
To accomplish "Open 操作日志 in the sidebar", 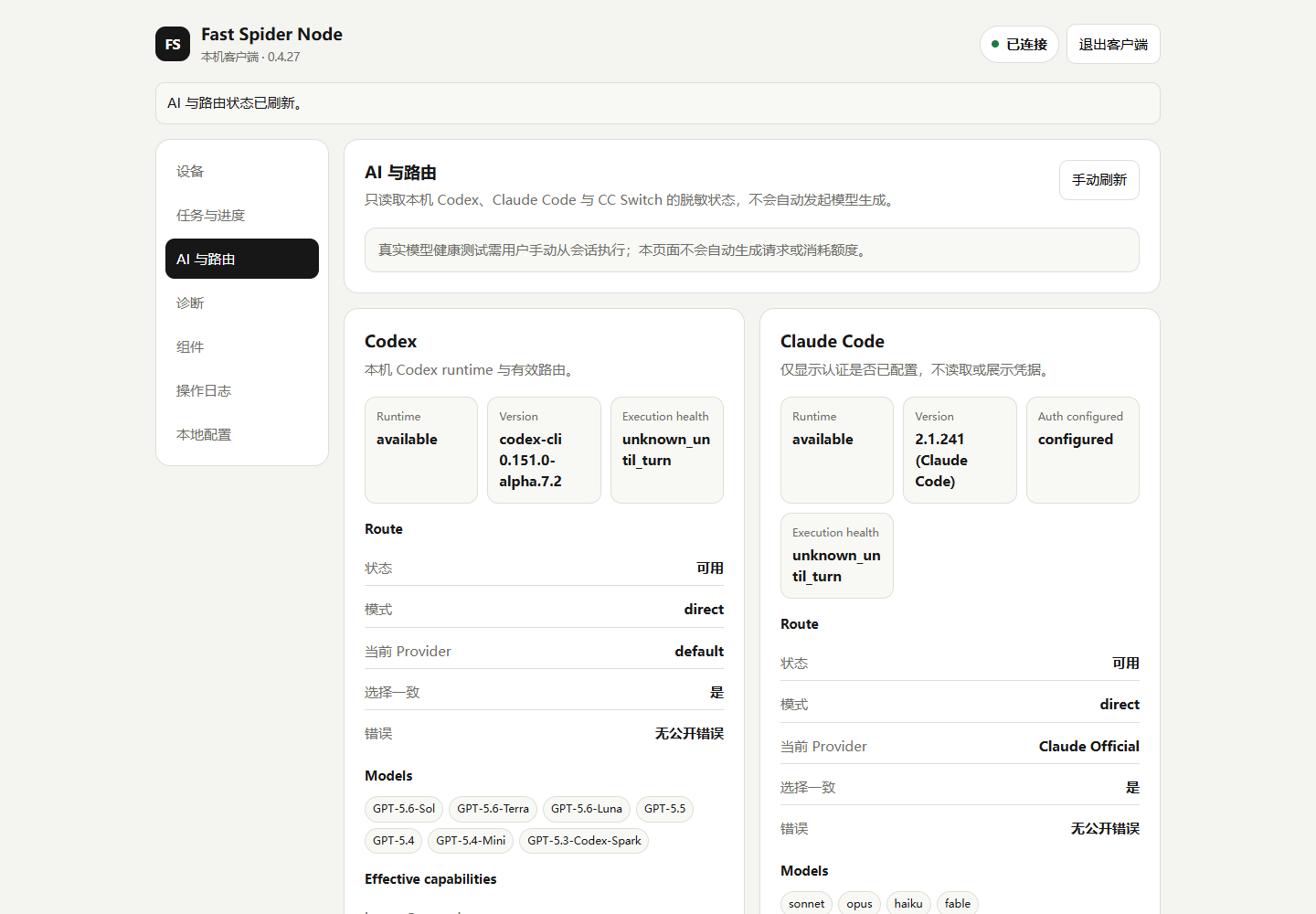I will [x=242, y=390].
